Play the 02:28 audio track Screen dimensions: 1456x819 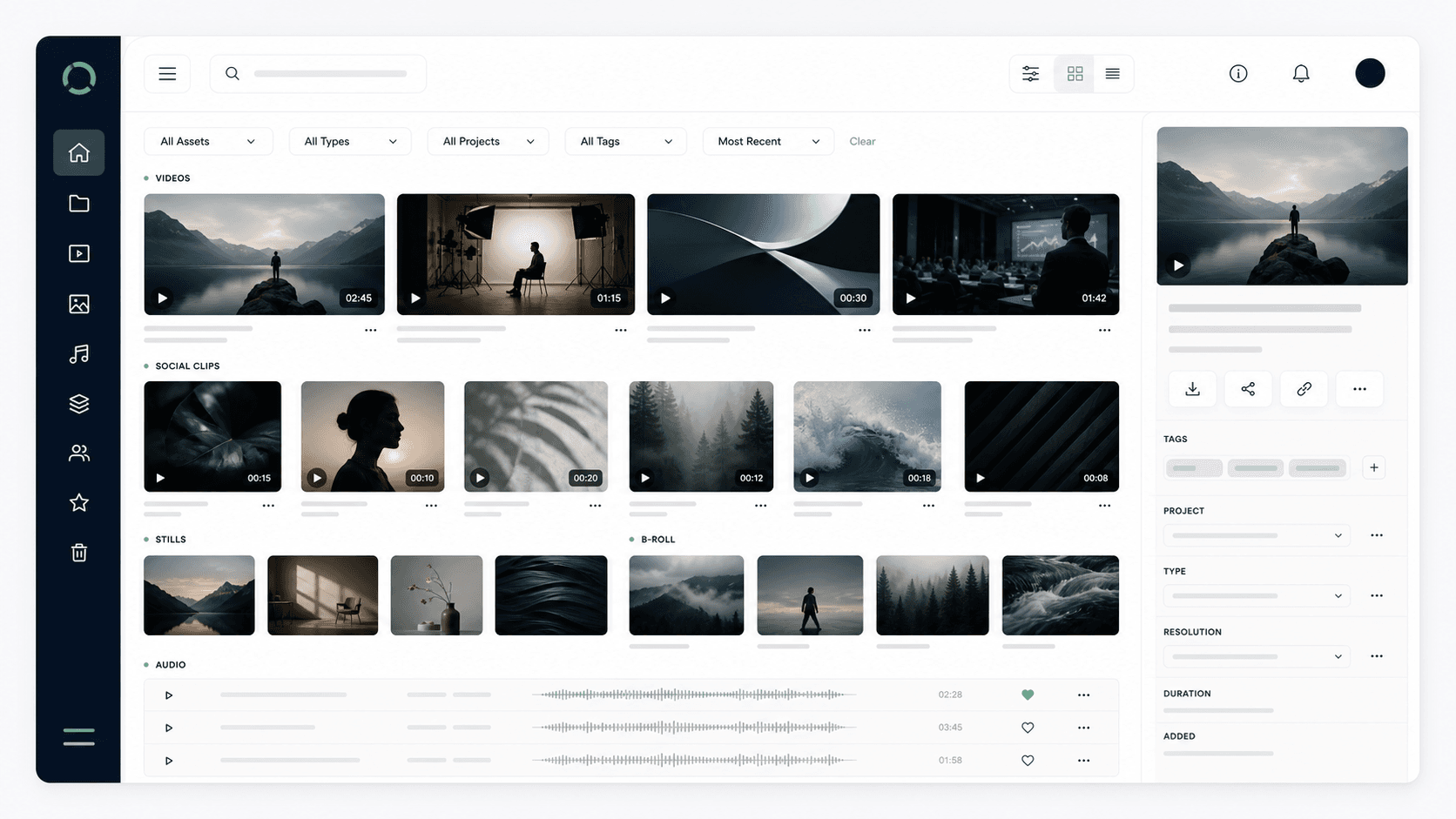tap(169, 695)
